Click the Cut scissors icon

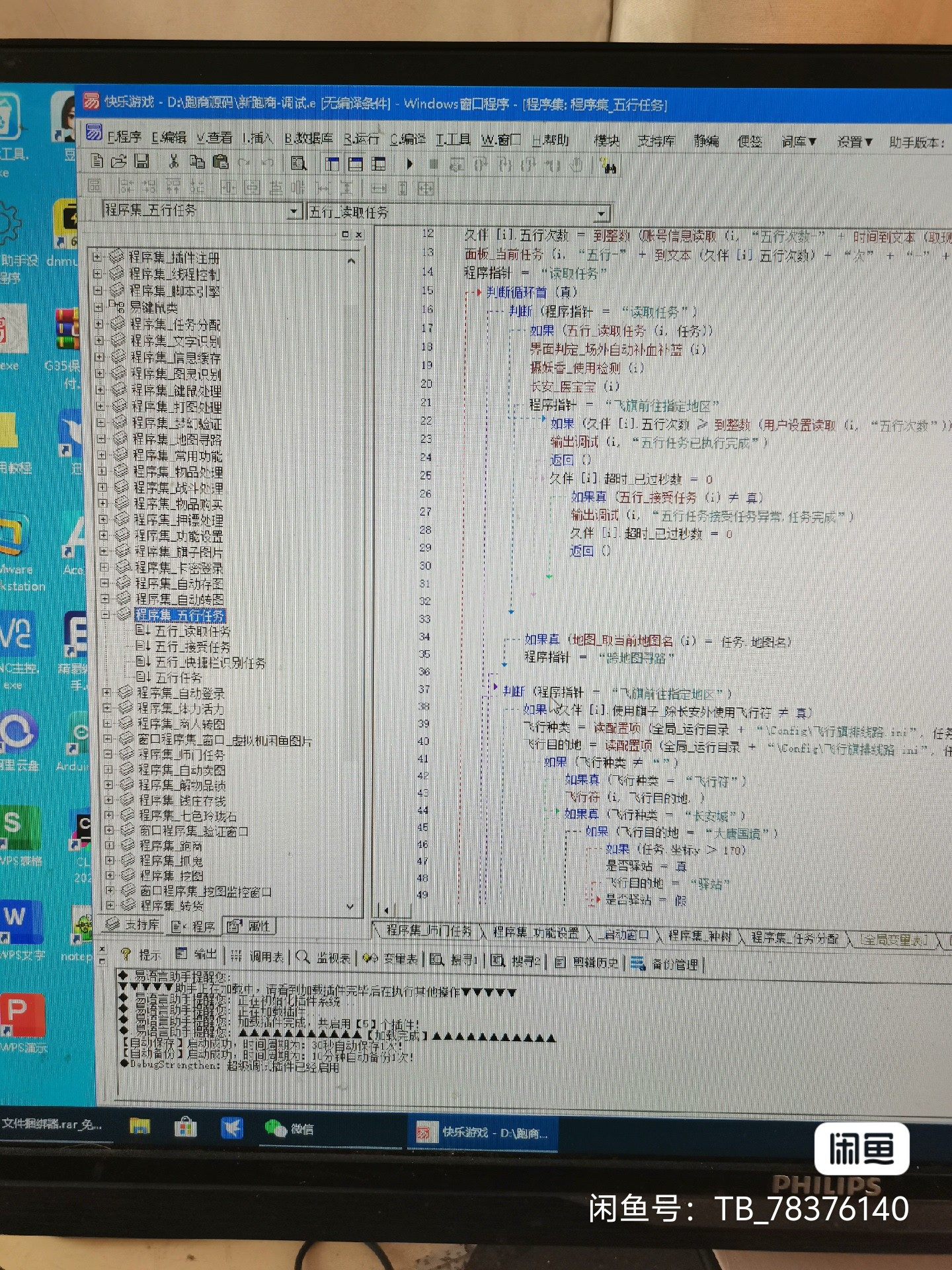(x=174, y=161)
